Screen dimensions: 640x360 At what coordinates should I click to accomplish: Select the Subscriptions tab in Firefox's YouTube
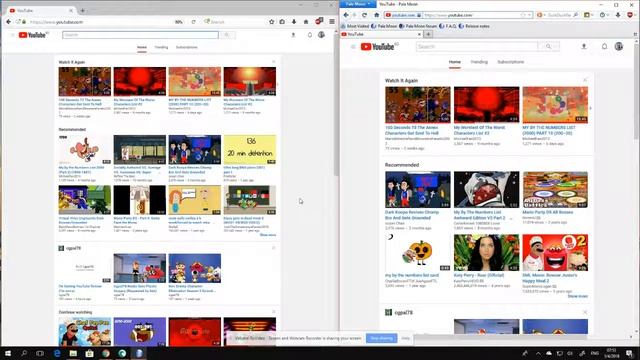[187, 47]
